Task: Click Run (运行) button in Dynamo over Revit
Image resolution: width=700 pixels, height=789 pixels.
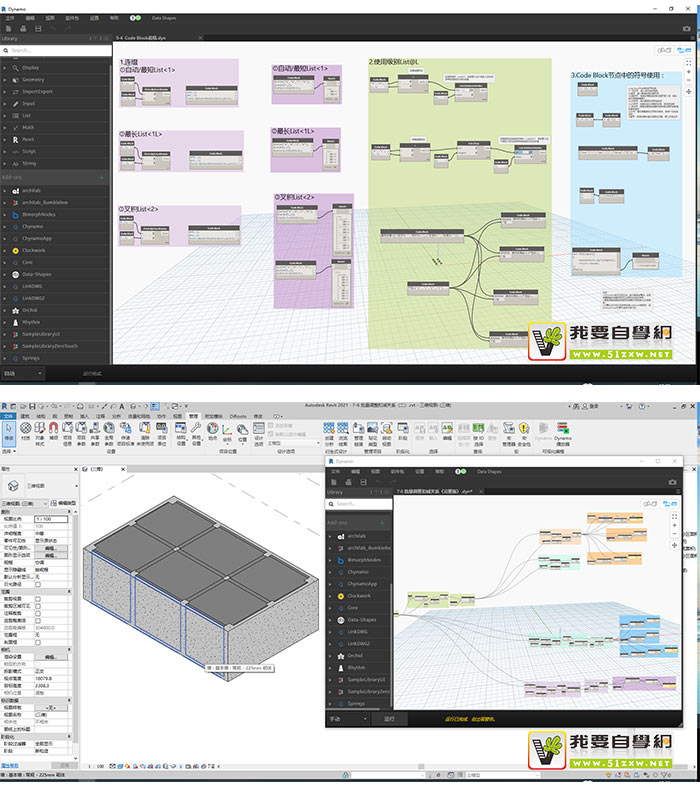Action: click(x=390, y=719)
